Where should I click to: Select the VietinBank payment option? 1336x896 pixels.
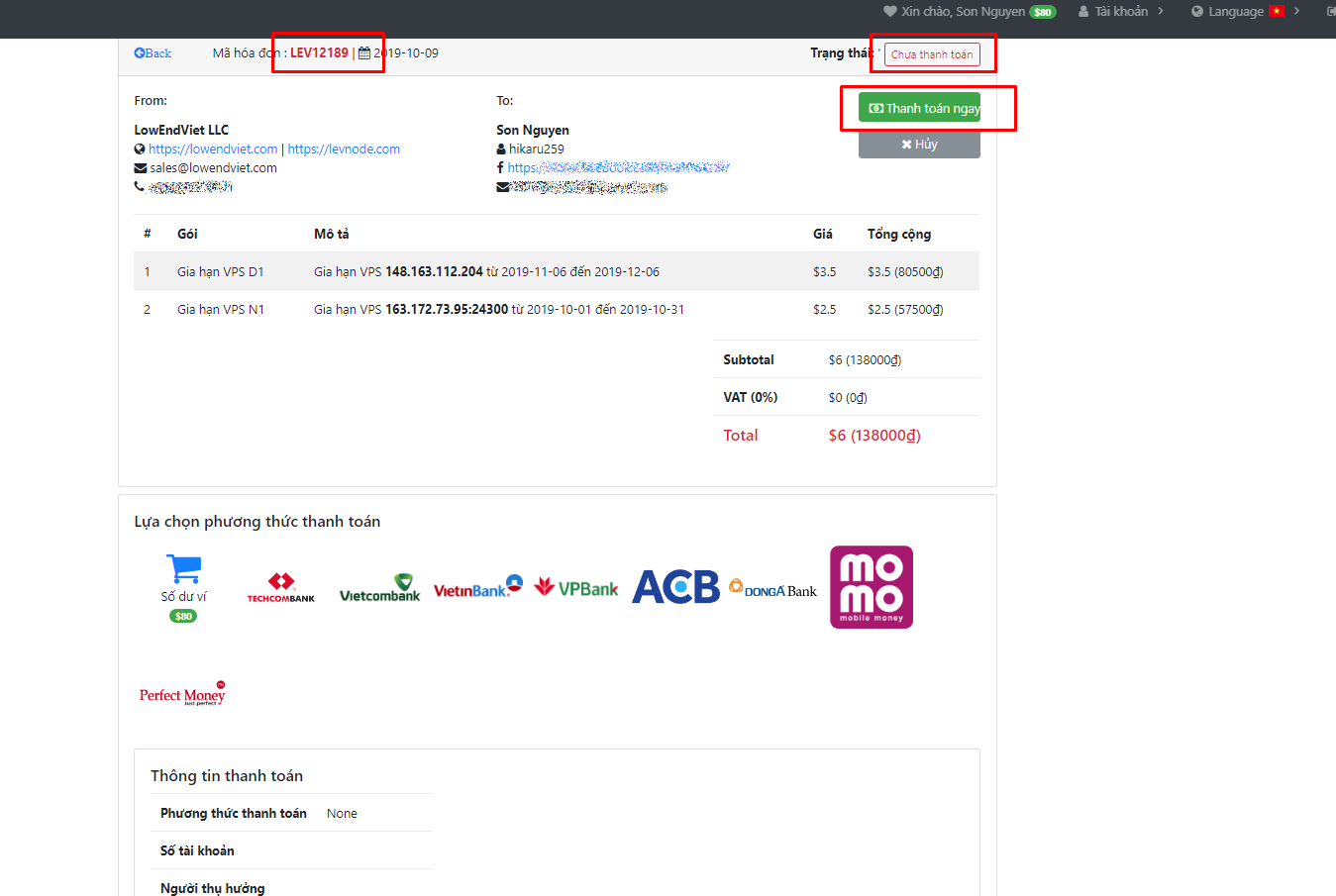pyautogui.click(x=477, y=587)
